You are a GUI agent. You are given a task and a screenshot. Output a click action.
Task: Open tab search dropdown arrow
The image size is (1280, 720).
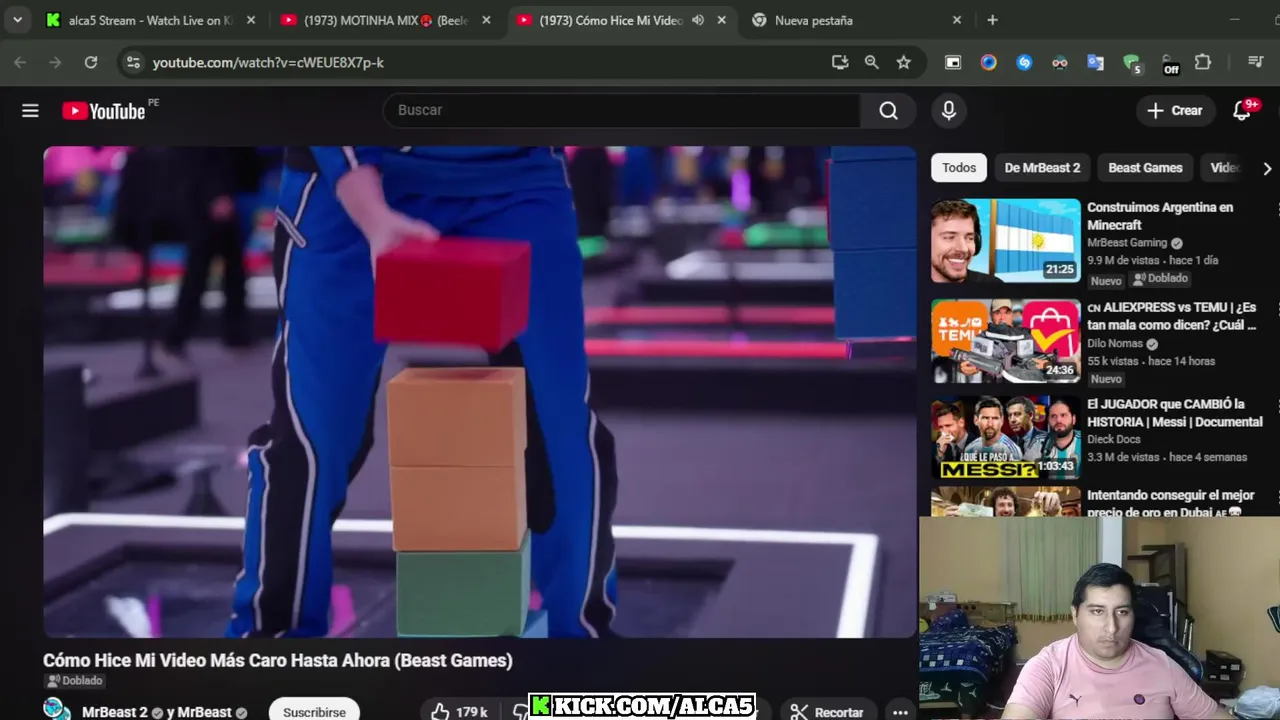[x=17, y=20]
